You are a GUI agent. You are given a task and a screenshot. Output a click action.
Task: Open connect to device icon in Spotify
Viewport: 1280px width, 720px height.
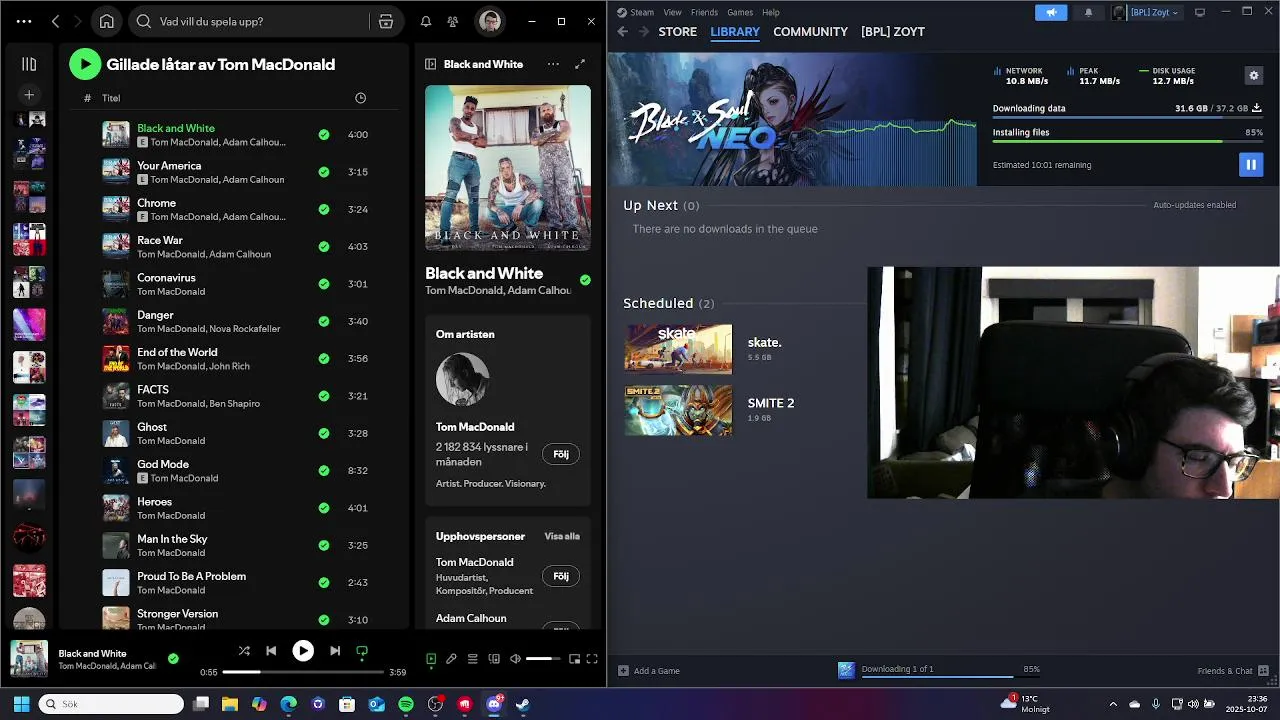(x=494, y=659)
